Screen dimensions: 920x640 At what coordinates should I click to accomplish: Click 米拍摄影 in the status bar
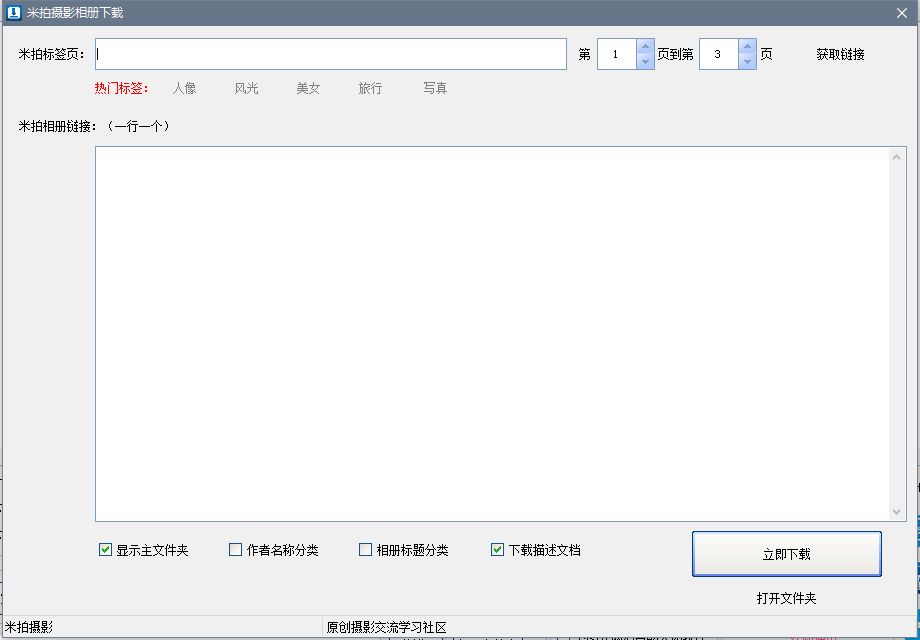coord(29,627)
